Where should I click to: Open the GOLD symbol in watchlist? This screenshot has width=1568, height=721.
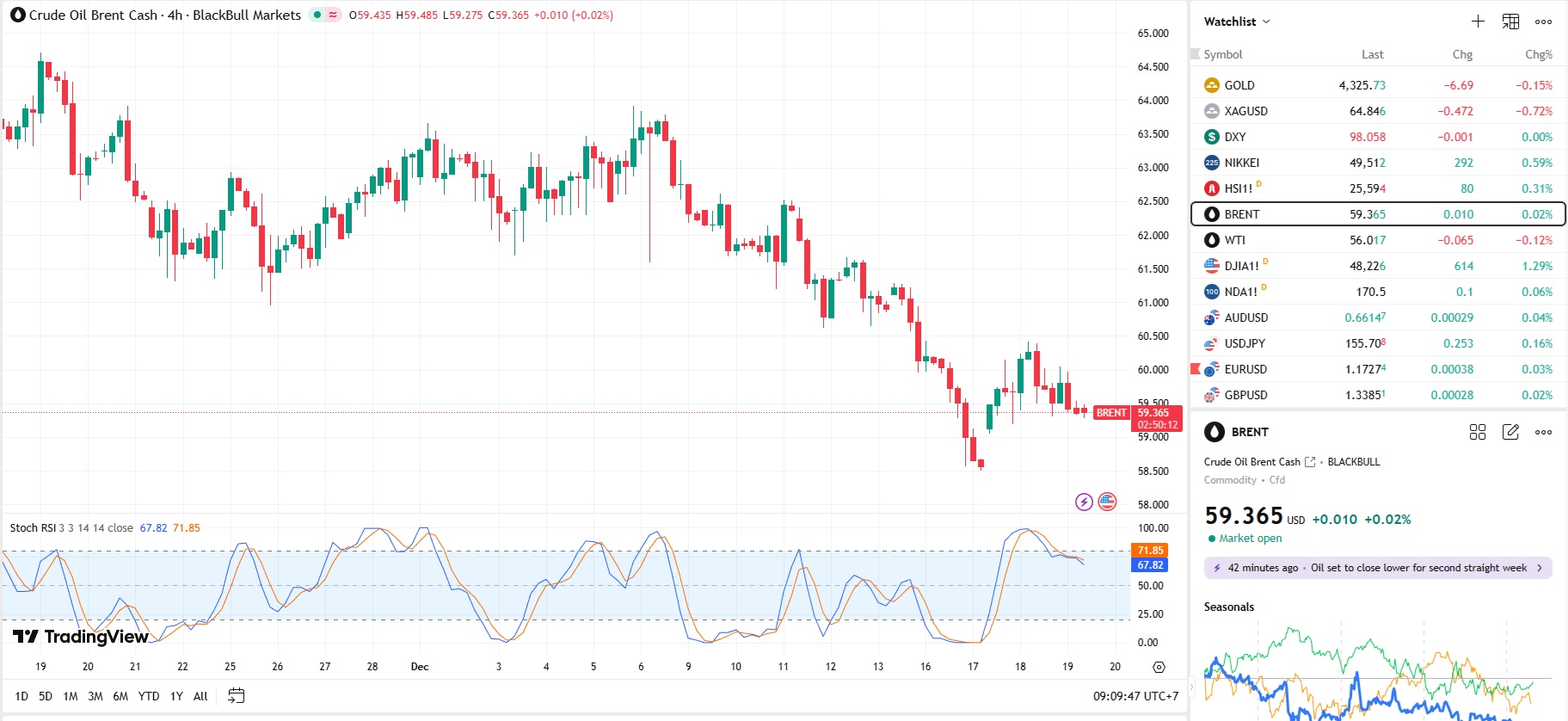pos(1239,85)
